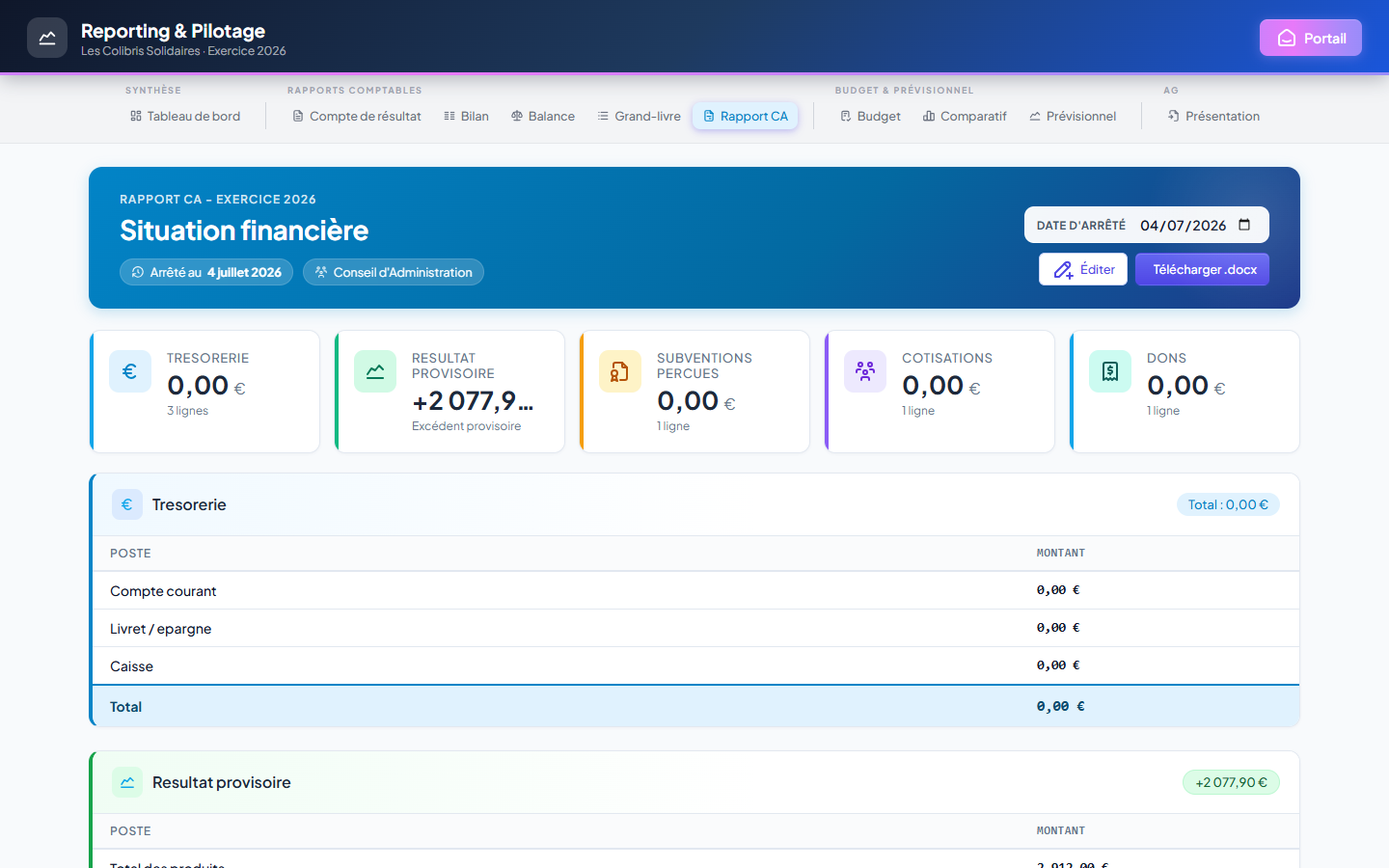Switch to Compte de résultat report
The height and width of the screenshot is (868, 1389).
pos(357,116)
